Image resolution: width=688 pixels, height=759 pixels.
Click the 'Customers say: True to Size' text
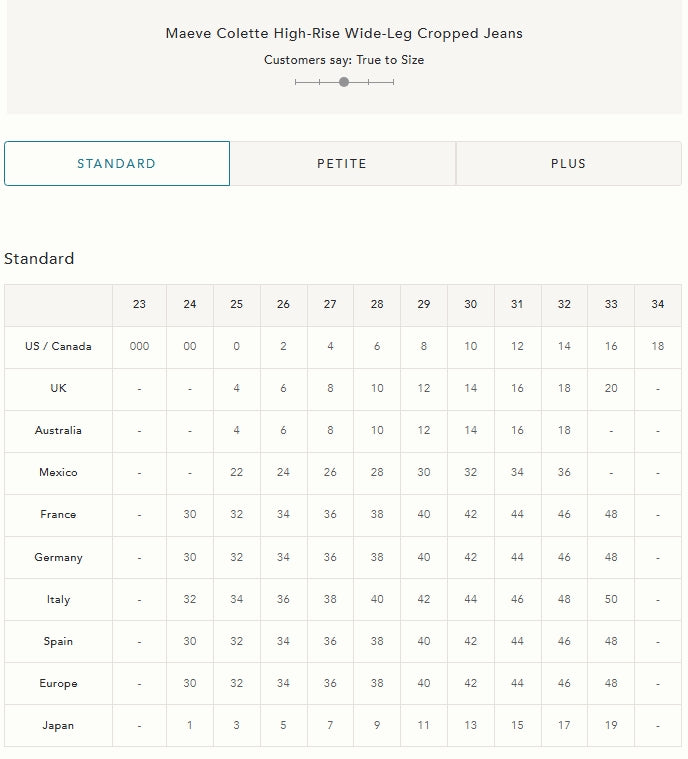click(344, 60)
